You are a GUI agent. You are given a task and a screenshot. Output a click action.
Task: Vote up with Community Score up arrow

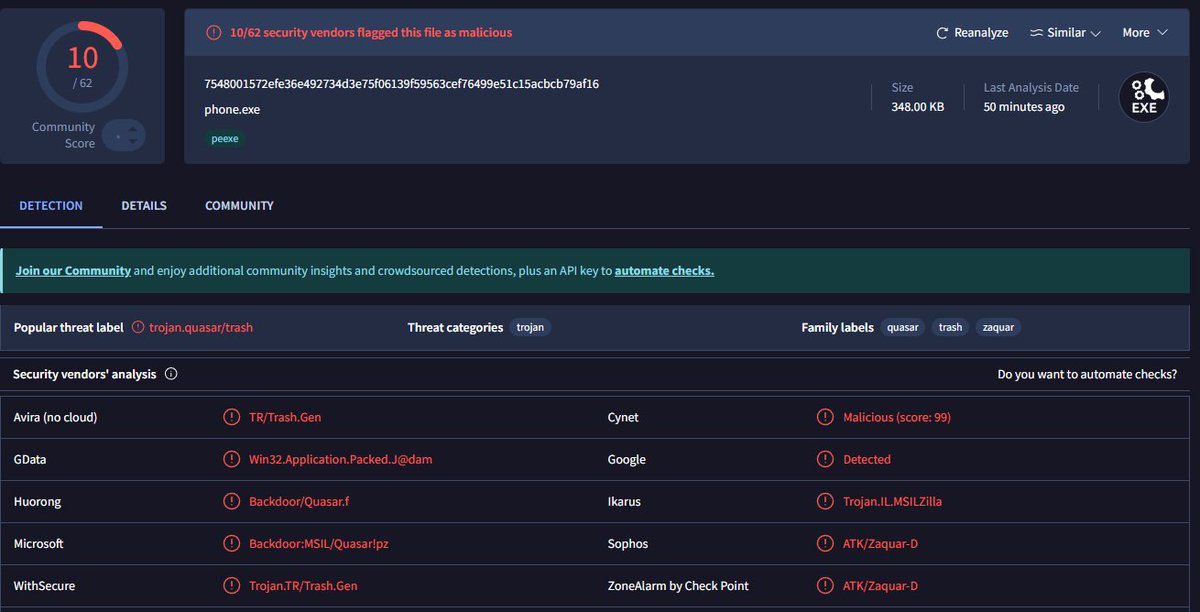click(132, 128)
